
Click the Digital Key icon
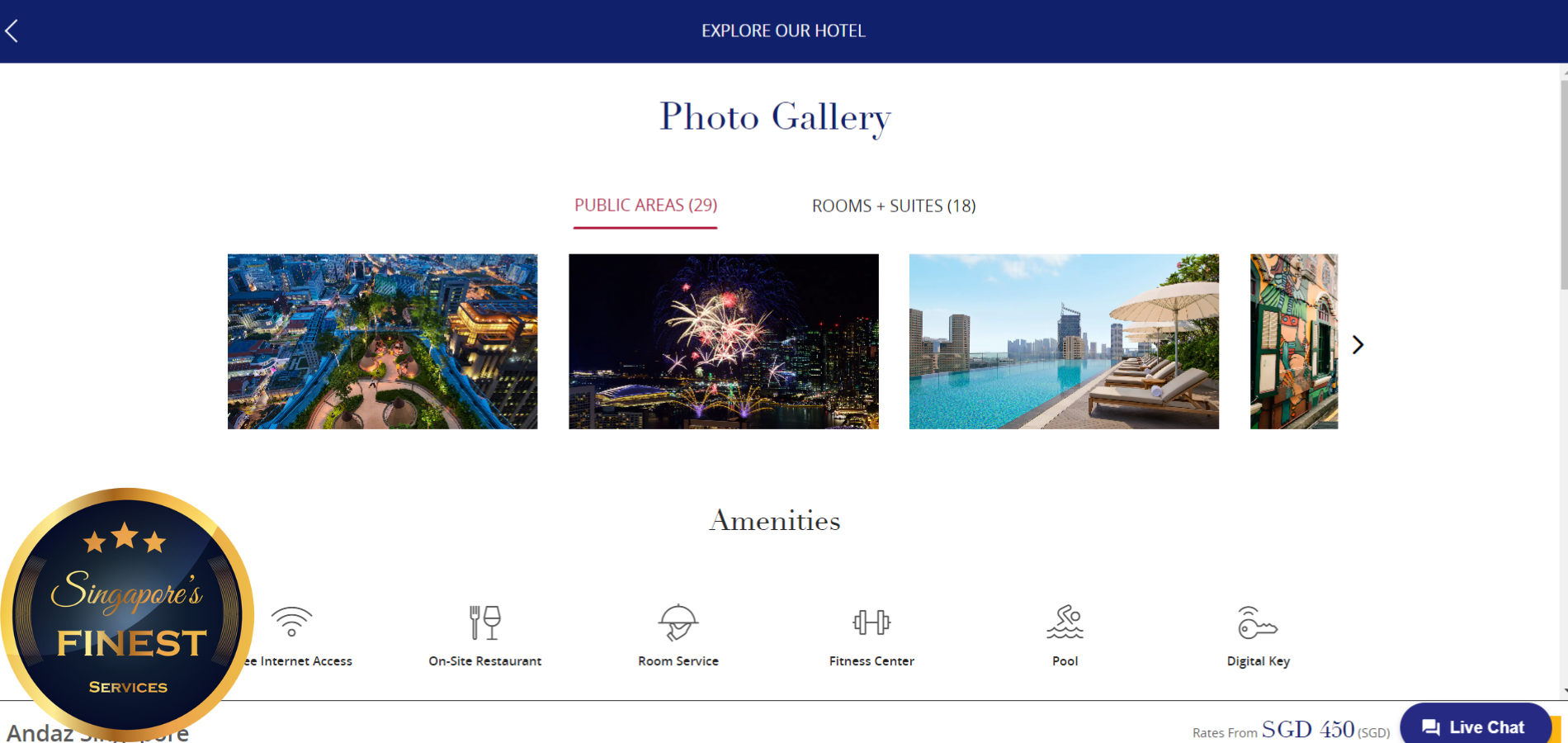click(1258, 622)
